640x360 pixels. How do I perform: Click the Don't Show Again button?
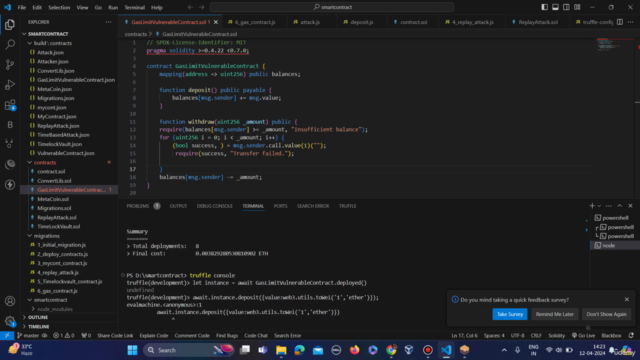[606, 314]
